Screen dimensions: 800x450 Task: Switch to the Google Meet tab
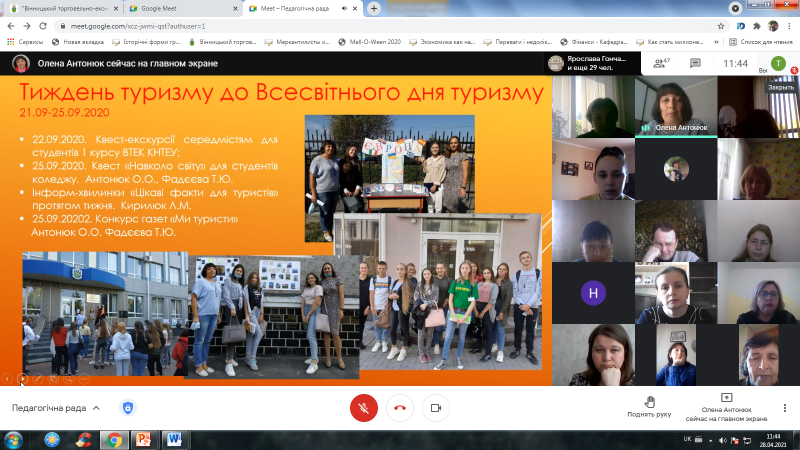183,9
